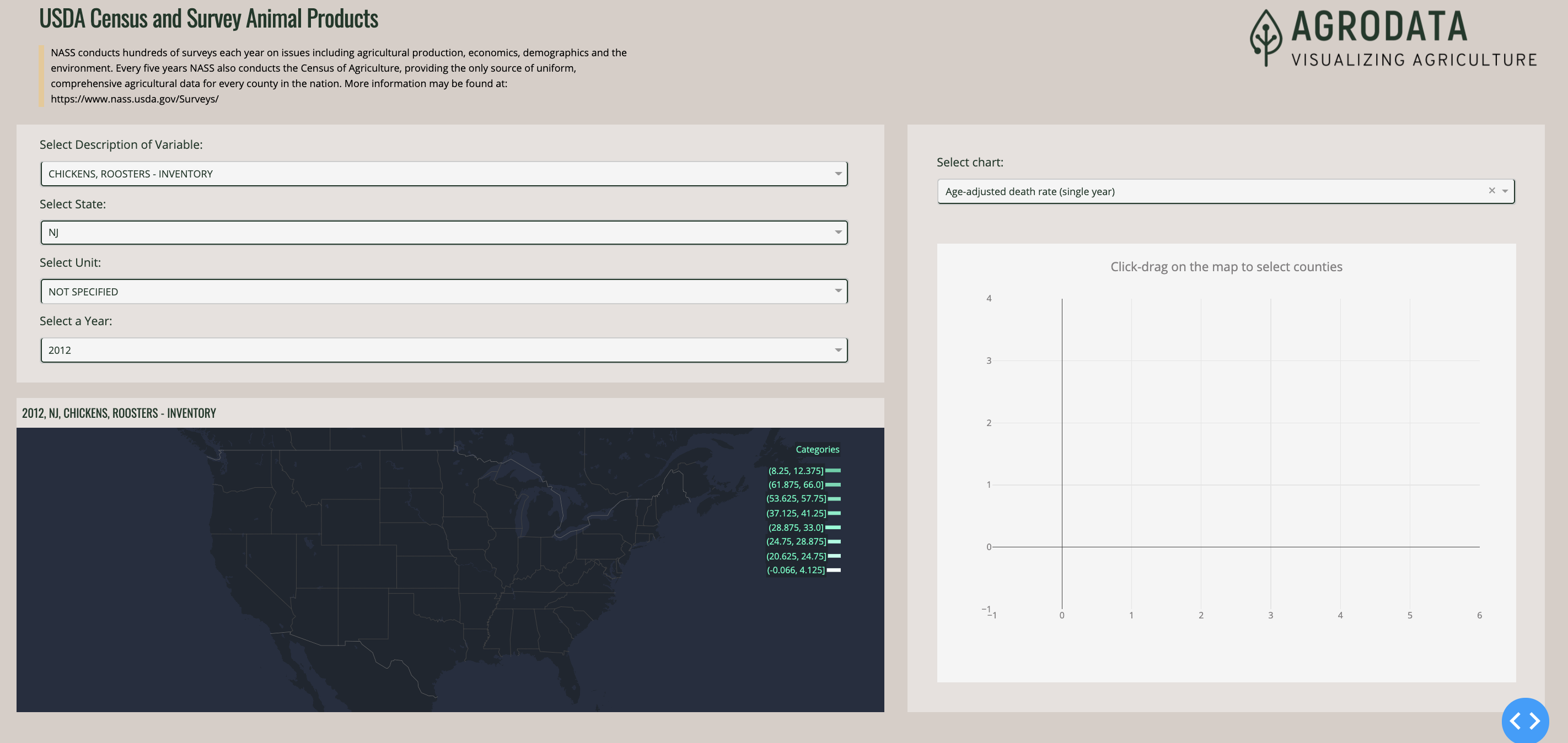Click the Categories legend title
Image resolution: width=1568 pixels, height=743 pixels.
coord(817,450)
